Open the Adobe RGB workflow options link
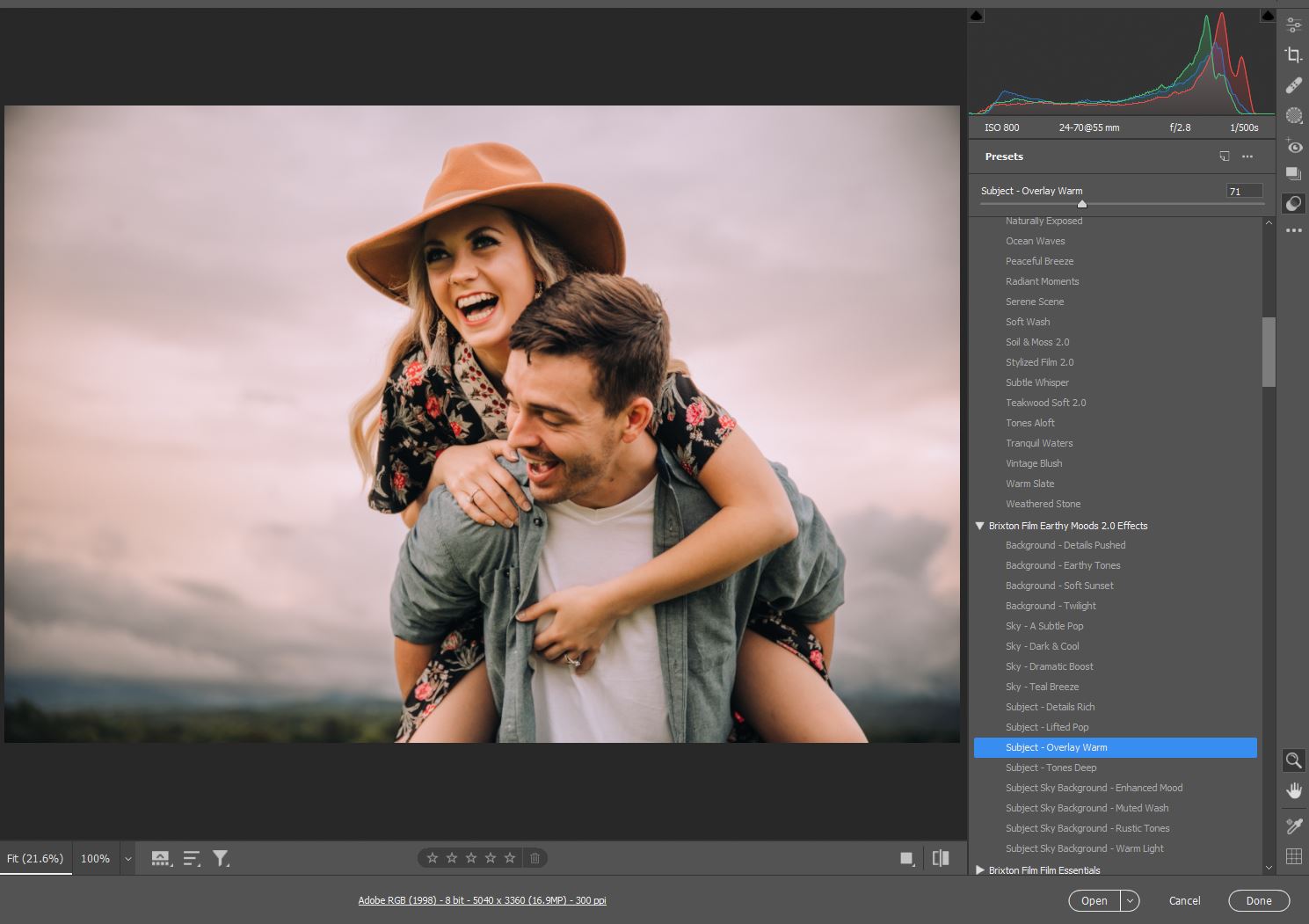1309x924 pixels. 482,900
